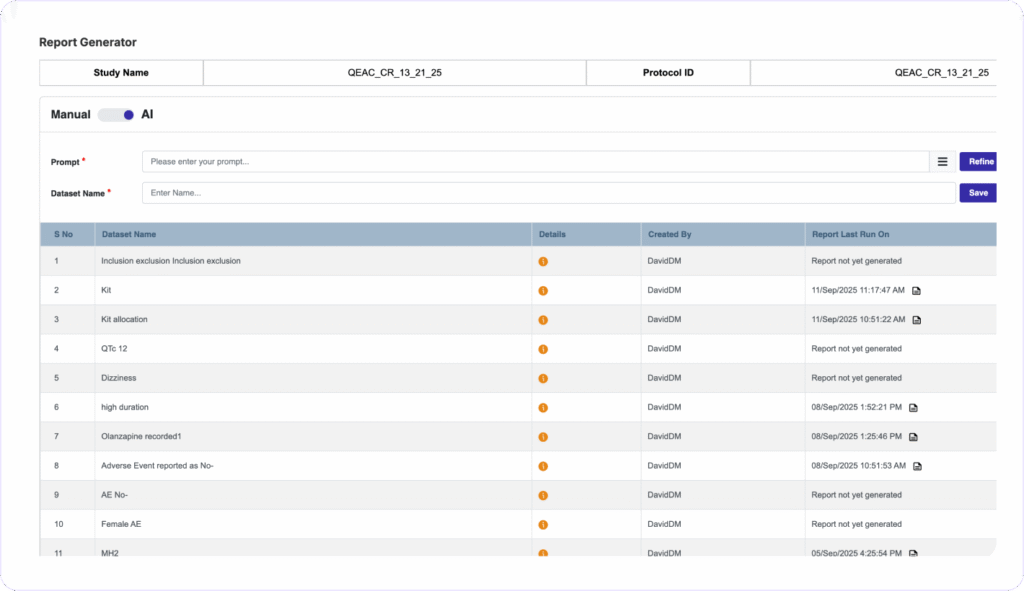Click the Refine button
Screen dimensions: 1024x591
(978, 161)
